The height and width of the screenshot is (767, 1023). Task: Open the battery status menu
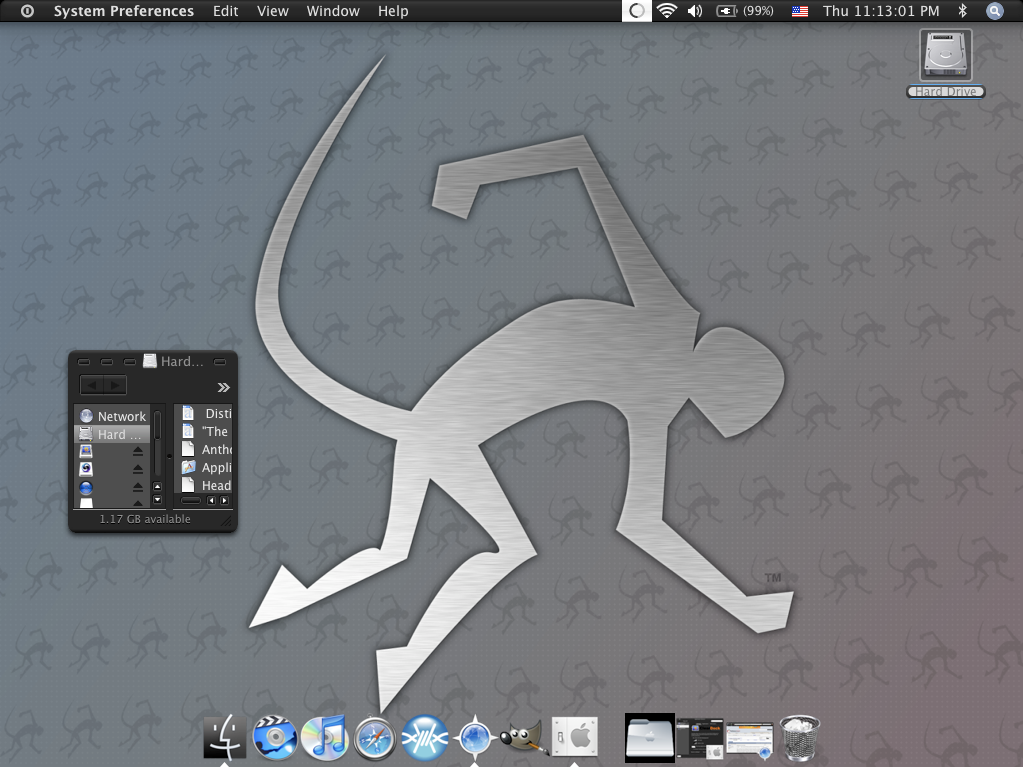[x=744, y=11]
